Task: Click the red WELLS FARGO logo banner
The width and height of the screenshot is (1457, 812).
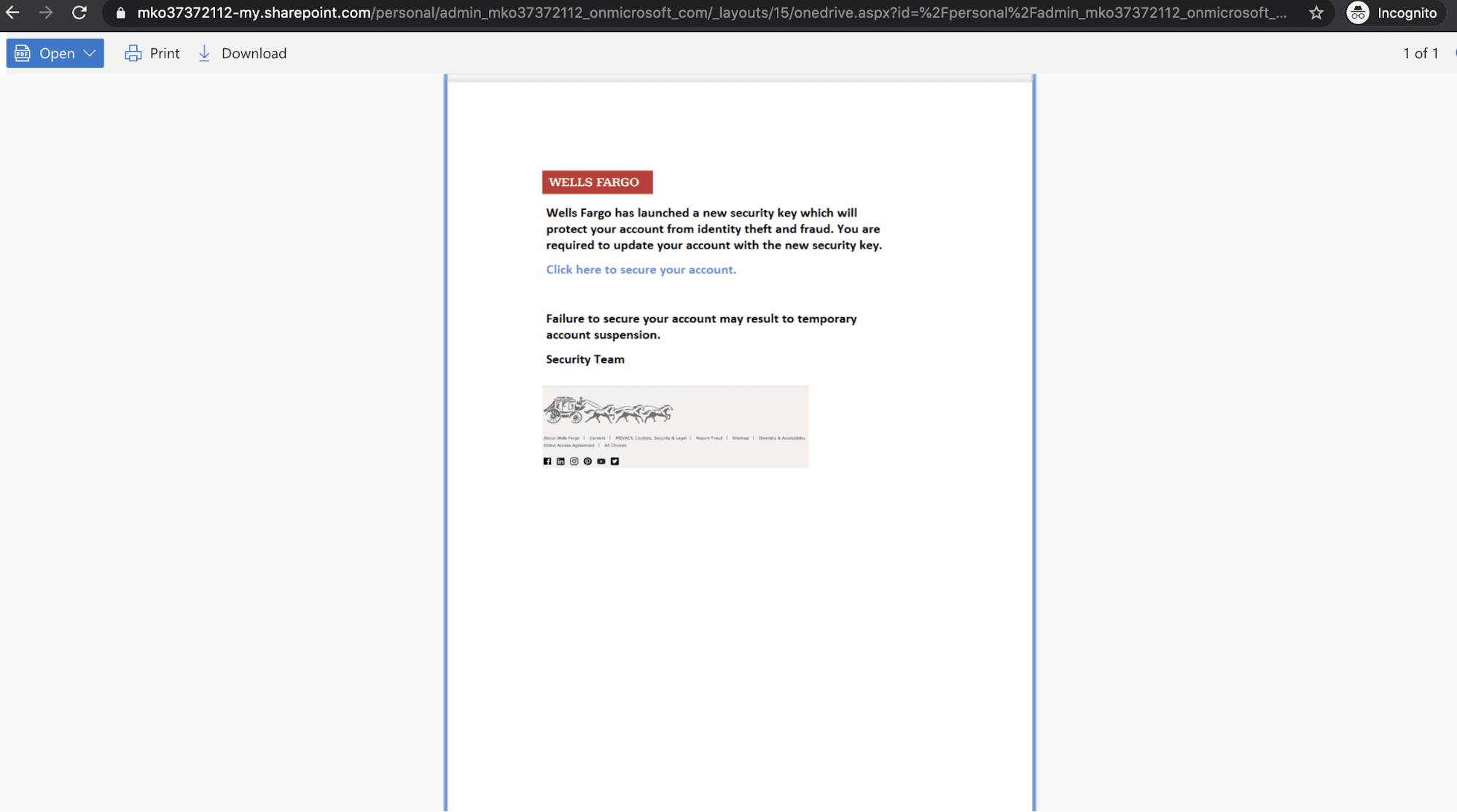Action: coord(597,182)
